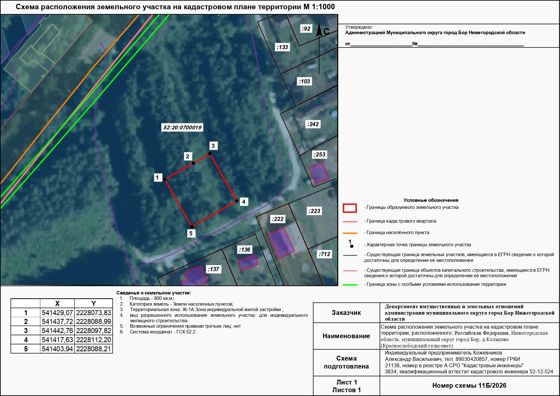Screen dimensions: 560x396
Task: Select cadastral quarter label 52:20:0700018
Action: pyautogui.click(x=182, y=127)
